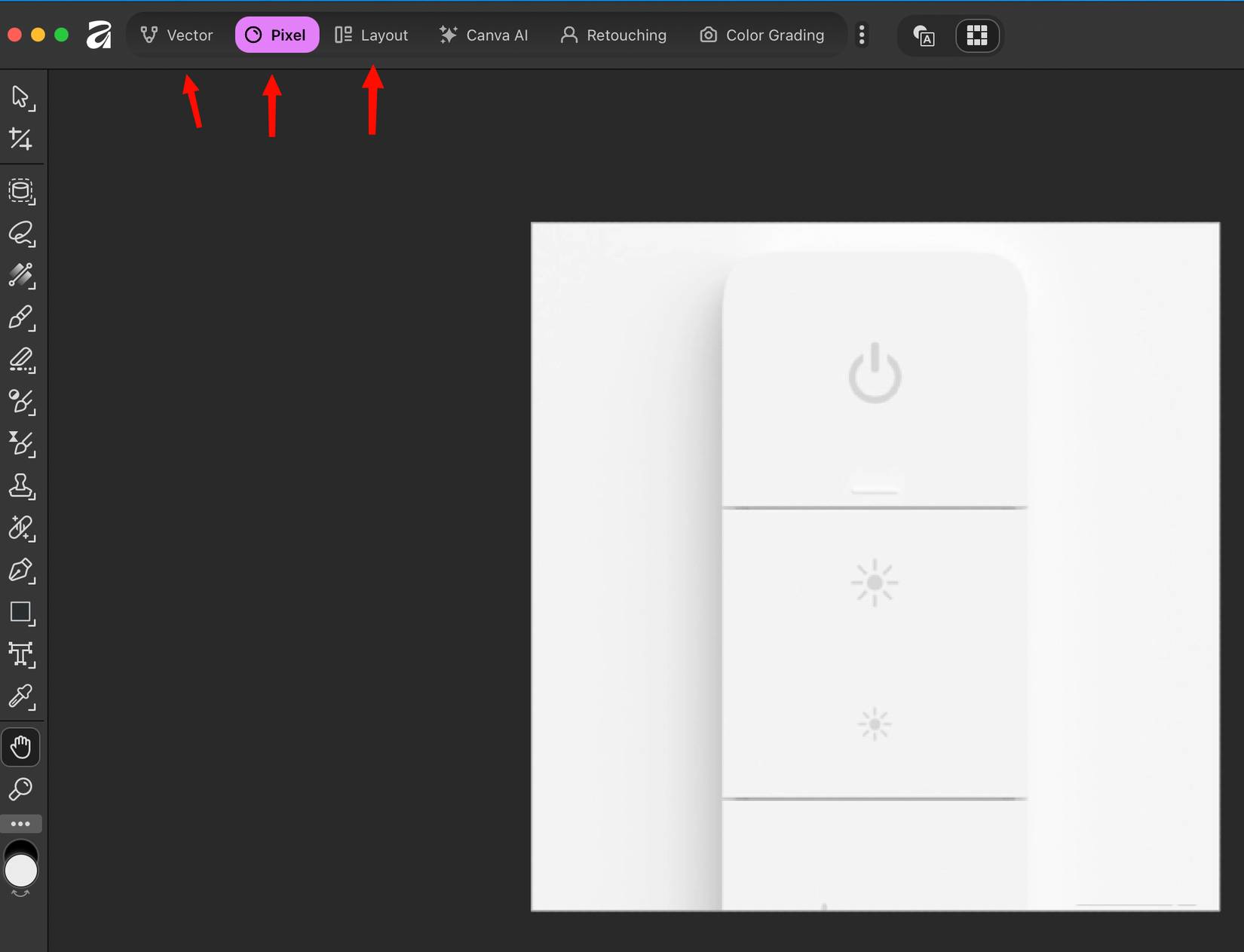The width and height of the screenshot is (1244, 952).
Task: Choose the Freehand Lasso selection tool
Action: pyautogui.click(x=20, y=234)
